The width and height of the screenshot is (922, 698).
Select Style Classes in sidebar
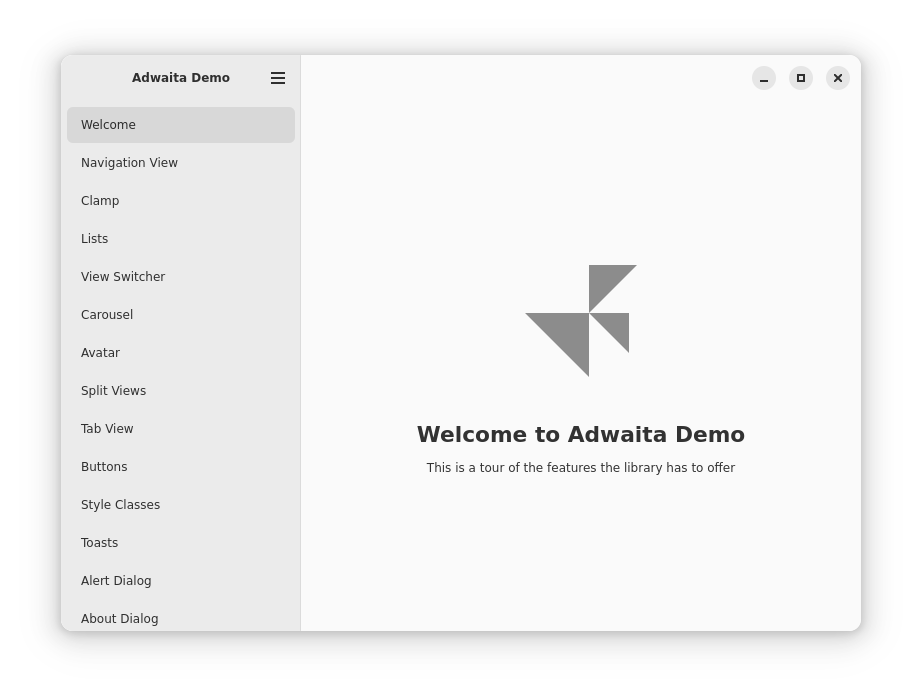[x=180, y=505]
